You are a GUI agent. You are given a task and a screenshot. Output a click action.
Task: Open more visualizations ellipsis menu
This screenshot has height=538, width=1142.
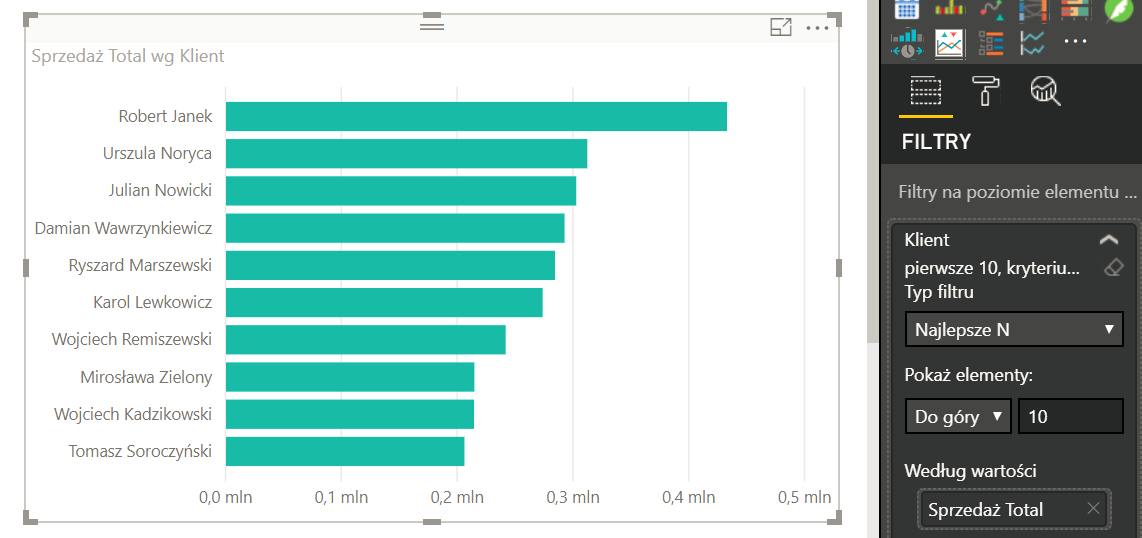(x=1075, y=42)
